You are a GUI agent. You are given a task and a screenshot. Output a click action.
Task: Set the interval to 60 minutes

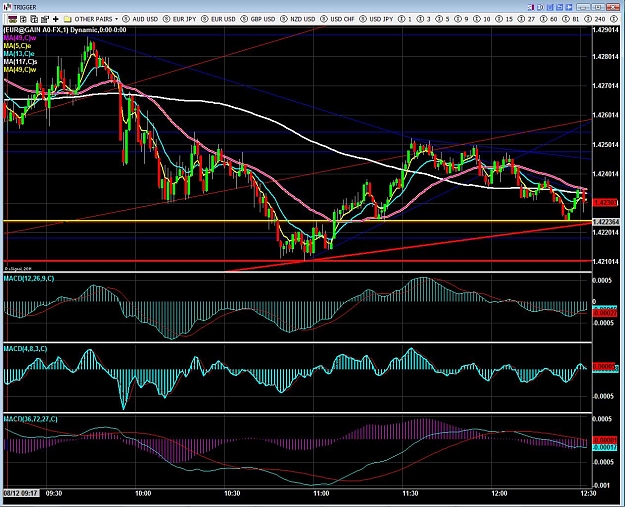[548, 19]
